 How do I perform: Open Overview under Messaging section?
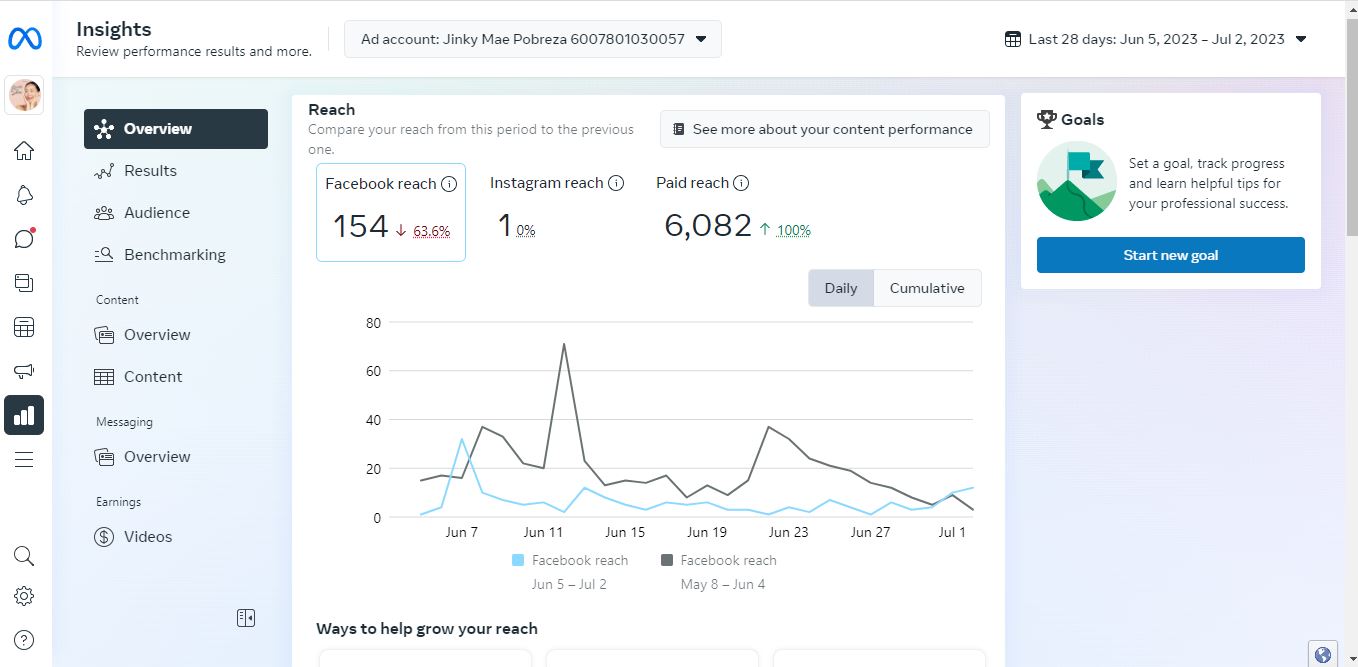click(176, 457)
